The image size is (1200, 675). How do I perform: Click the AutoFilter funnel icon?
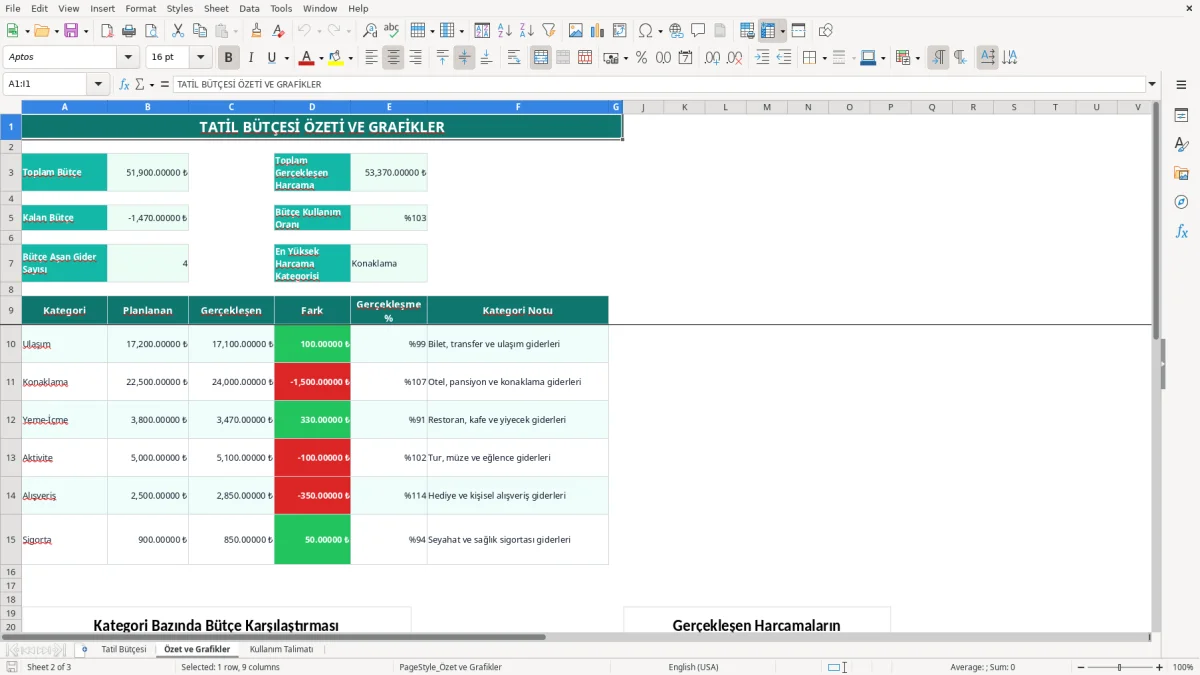[x=548, y=31]
